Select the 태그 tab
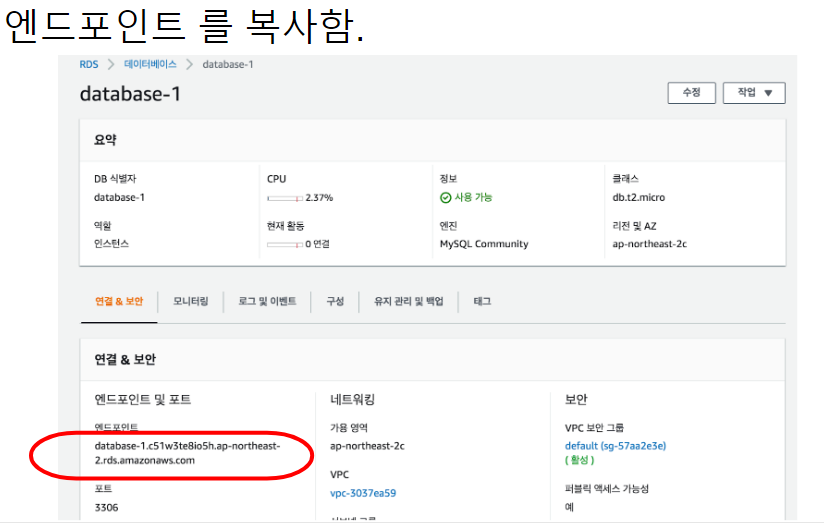 482,301
